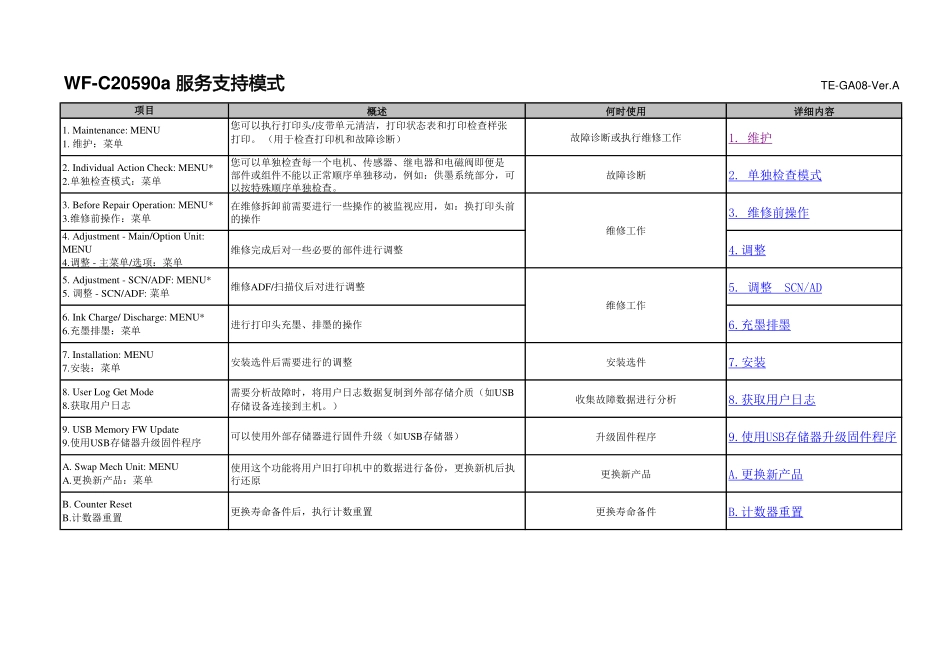The width and height of the screenshot is (950, 672).
Task: Click the "更换寿命备件" usage cell
Action: click(x=625, y=511)
